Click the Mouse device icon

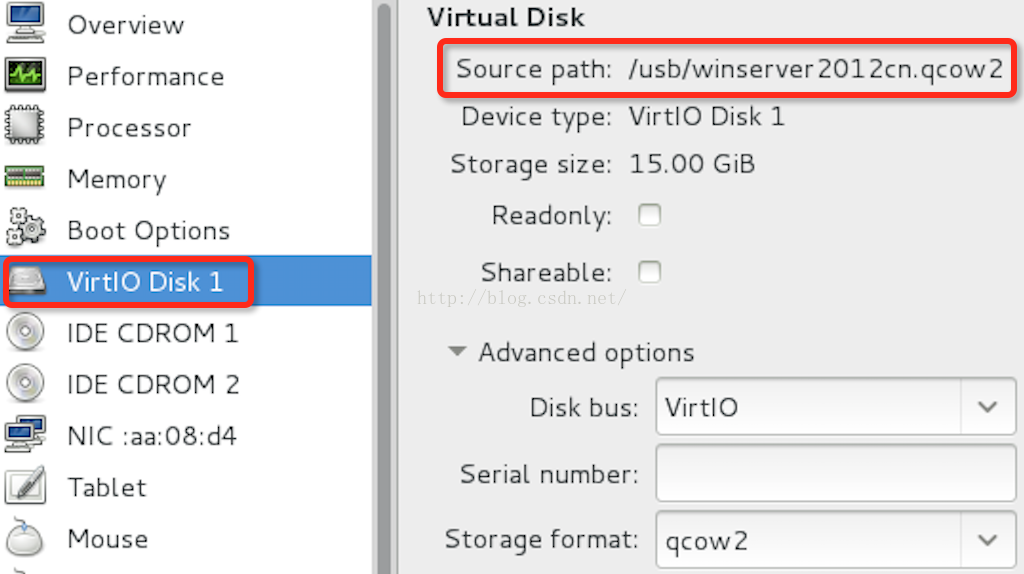[25, 537]
